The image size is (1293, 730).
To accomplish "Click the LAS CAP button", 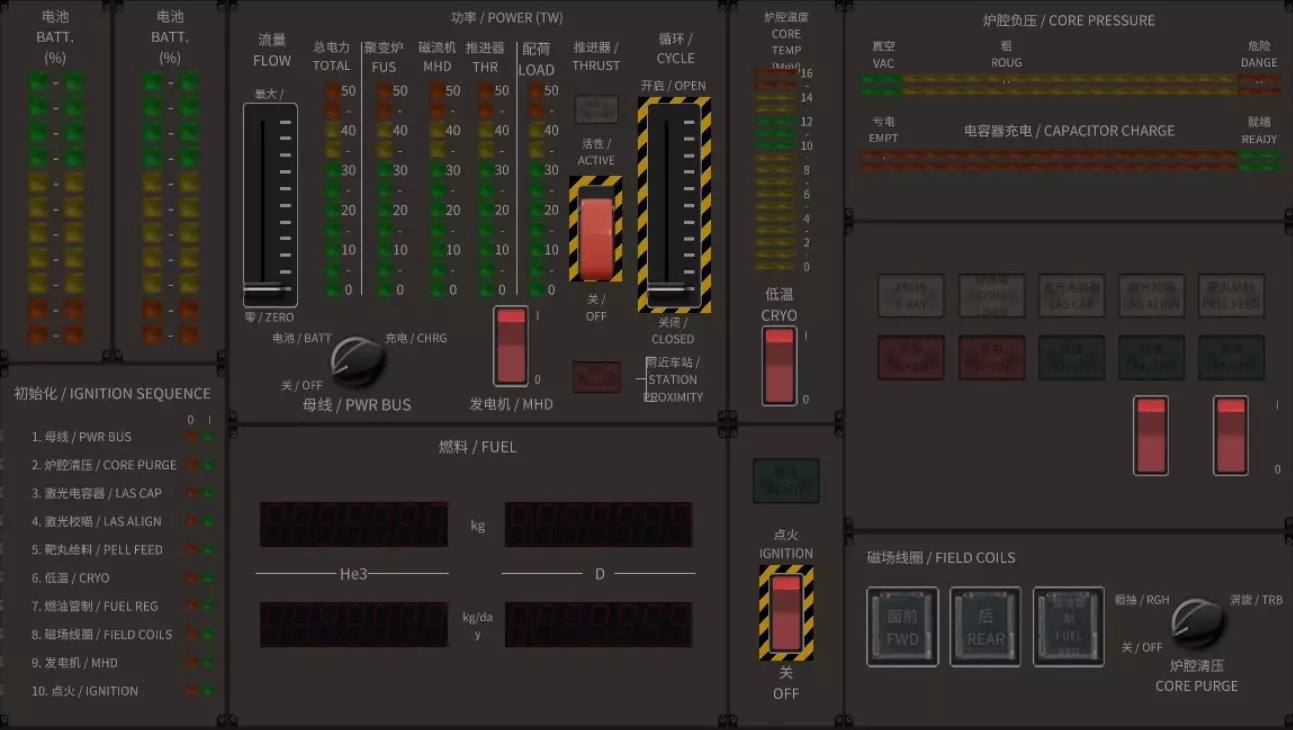I will 1072,296.
